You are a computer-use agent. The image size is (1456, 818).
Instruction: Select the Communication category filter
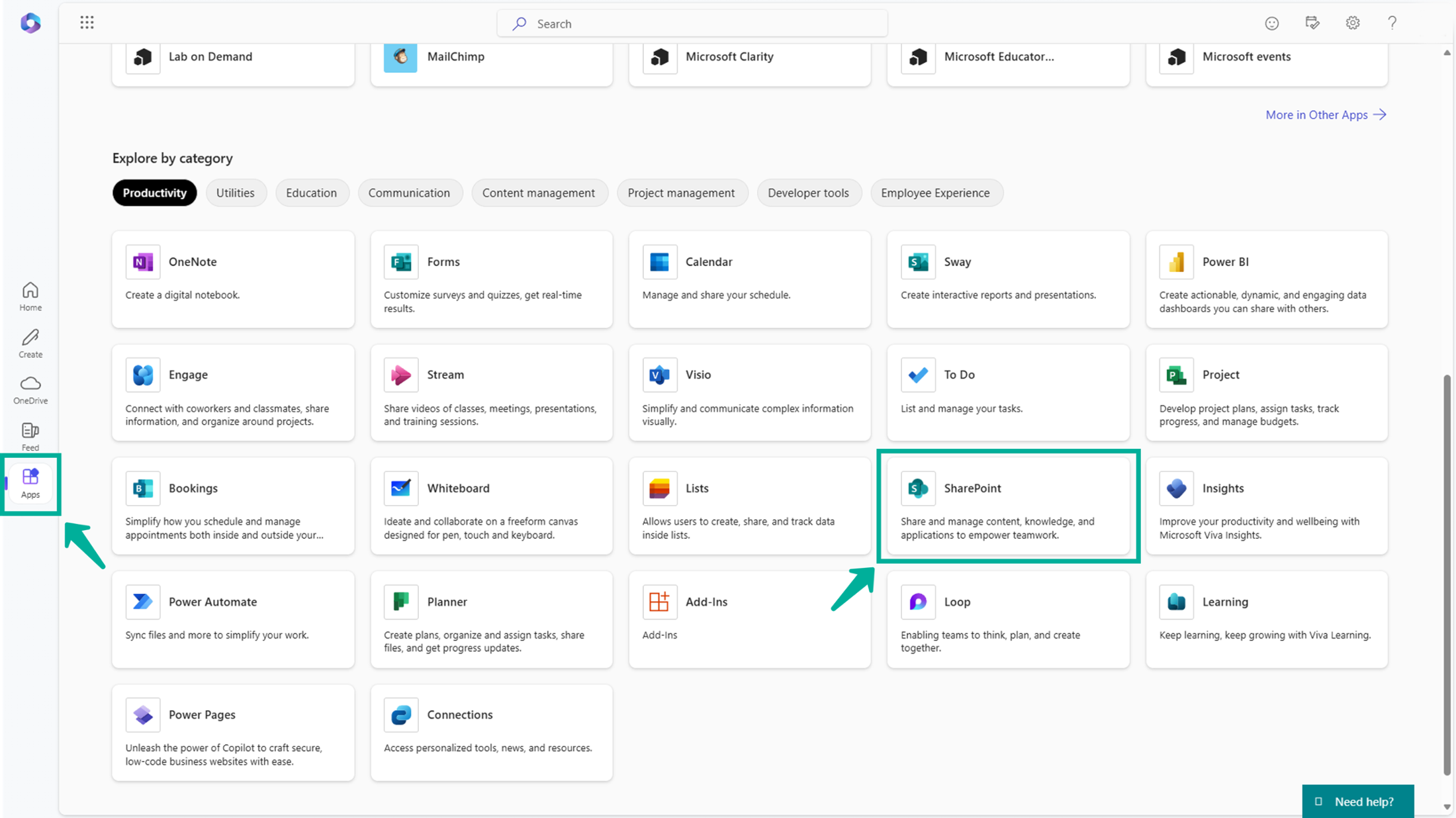pyautogui.click(x=409, y=192)
